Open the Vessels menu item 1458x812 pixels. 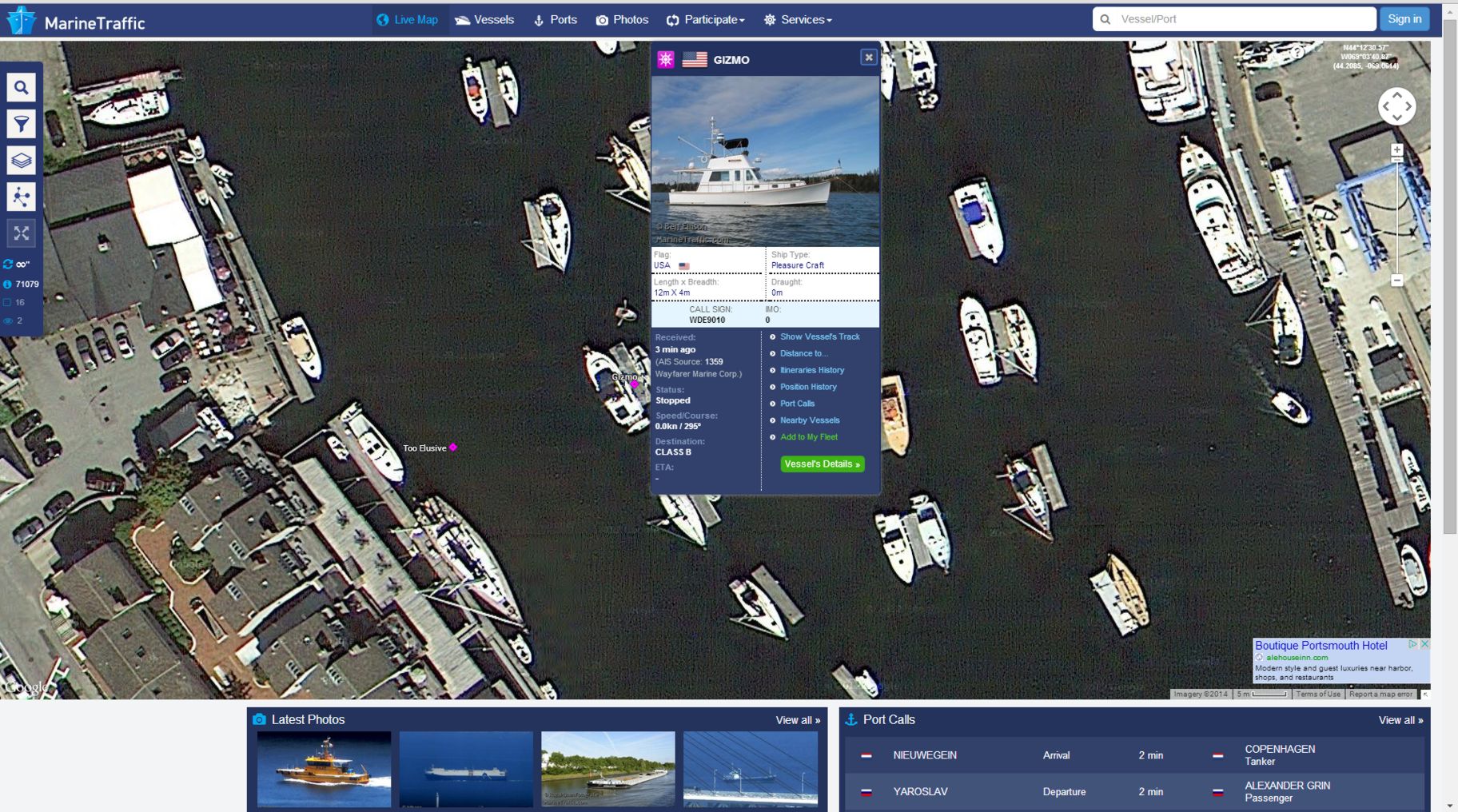pyautogui.click(x=484, y=20)
